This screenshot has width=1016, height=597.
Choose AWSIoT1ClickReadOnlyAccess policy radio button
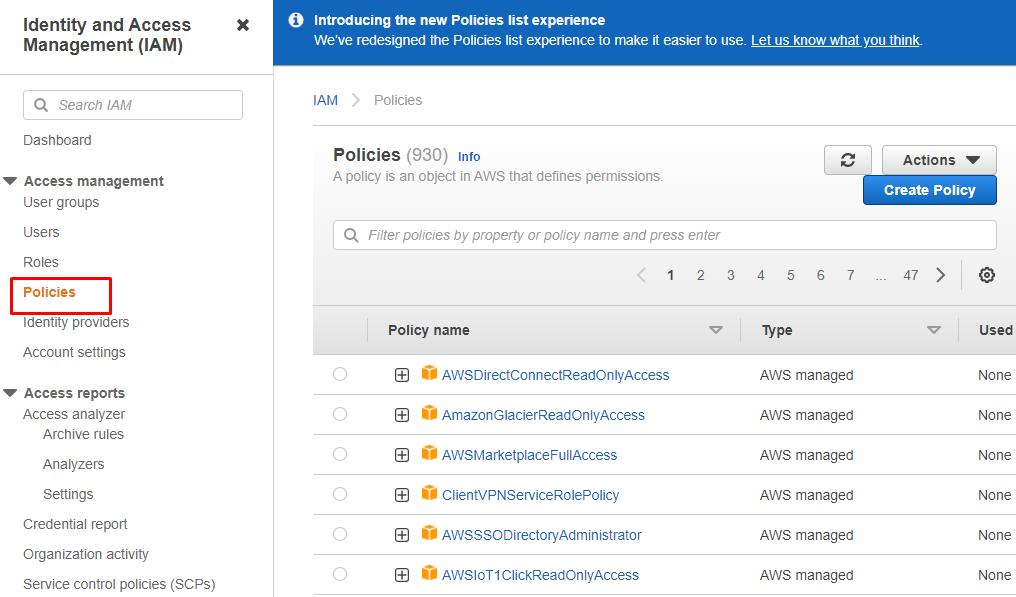click(x=340, y=574)
